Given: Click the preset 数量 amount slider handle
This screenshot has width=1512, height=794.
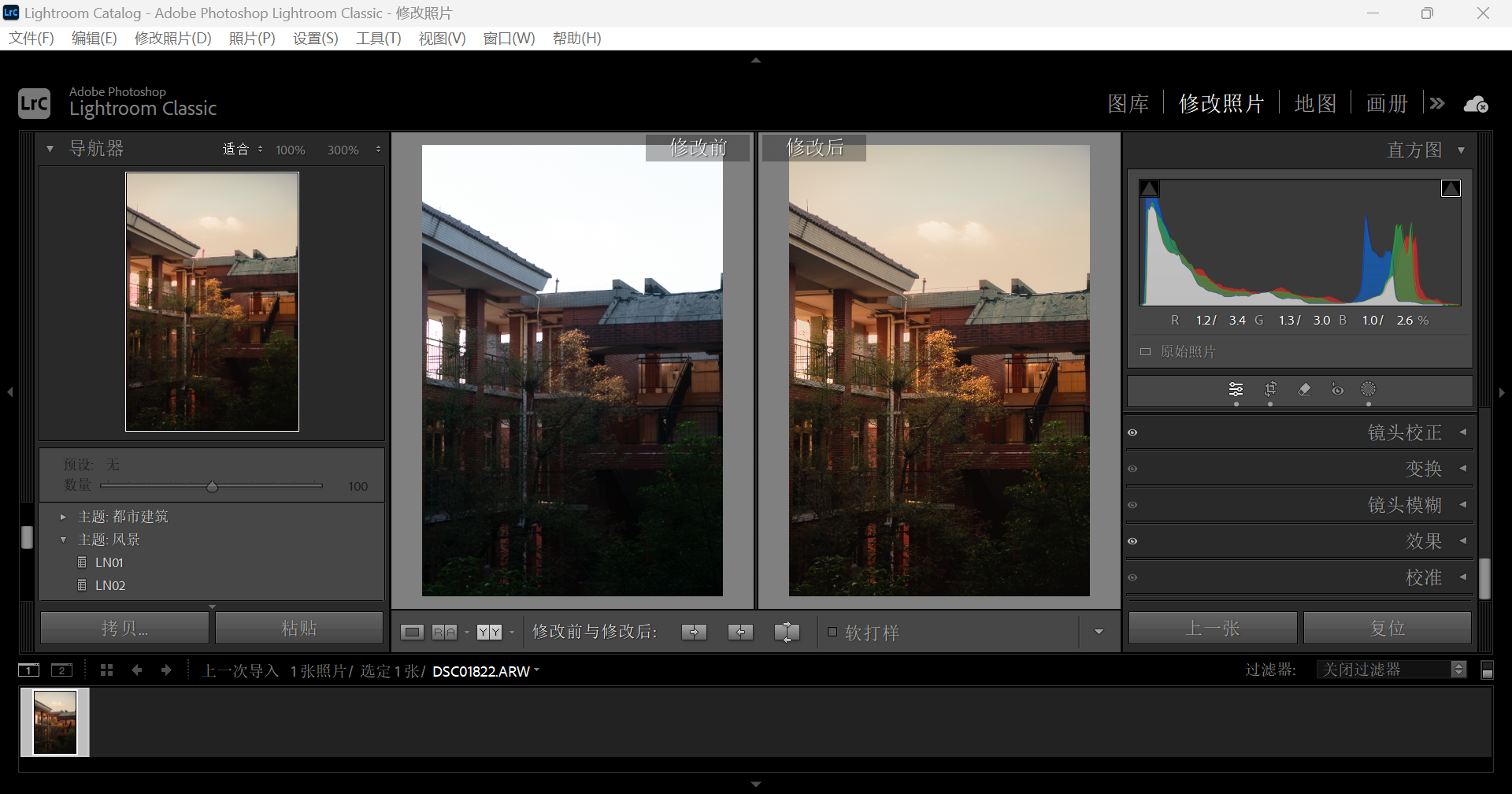Looking at the screenshot, I should (x=212, y=487).
